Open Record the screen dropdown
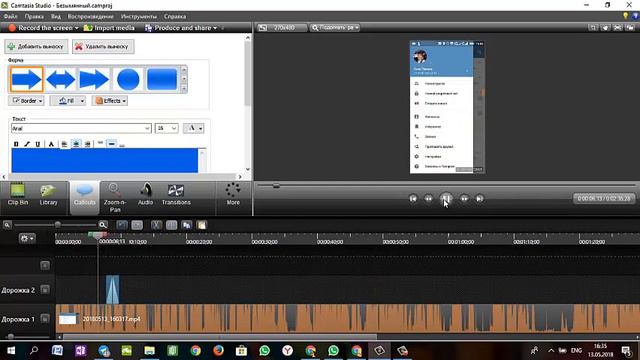The image size is (640, 360). pyautogui.click(x=43, y=28)
